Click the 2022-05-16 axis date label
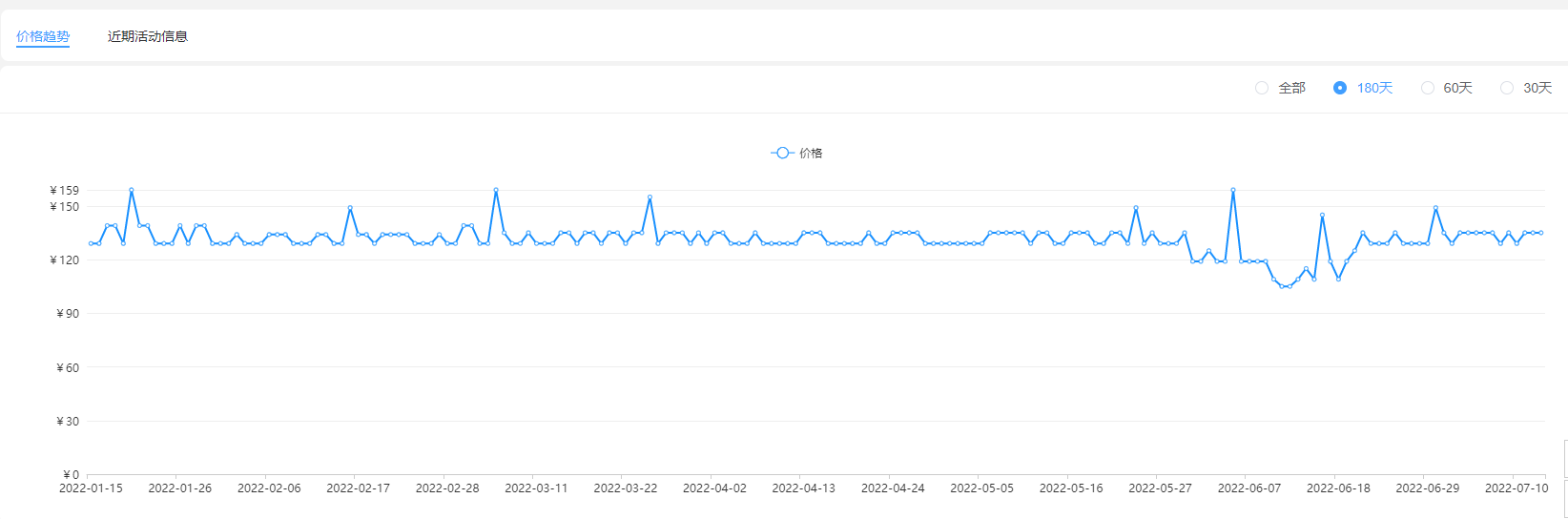Screen dimensions: 1568x519 point(1071,488)
